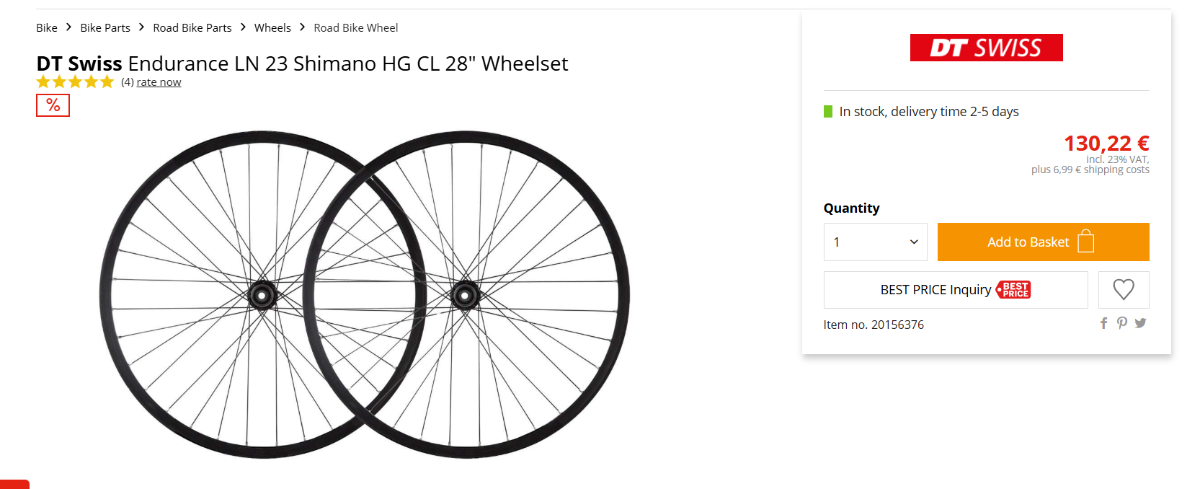Viewport: 1200px width, 489px height.
Task: Click the shopping bag icon in basket button
Action: [1087, 242]
